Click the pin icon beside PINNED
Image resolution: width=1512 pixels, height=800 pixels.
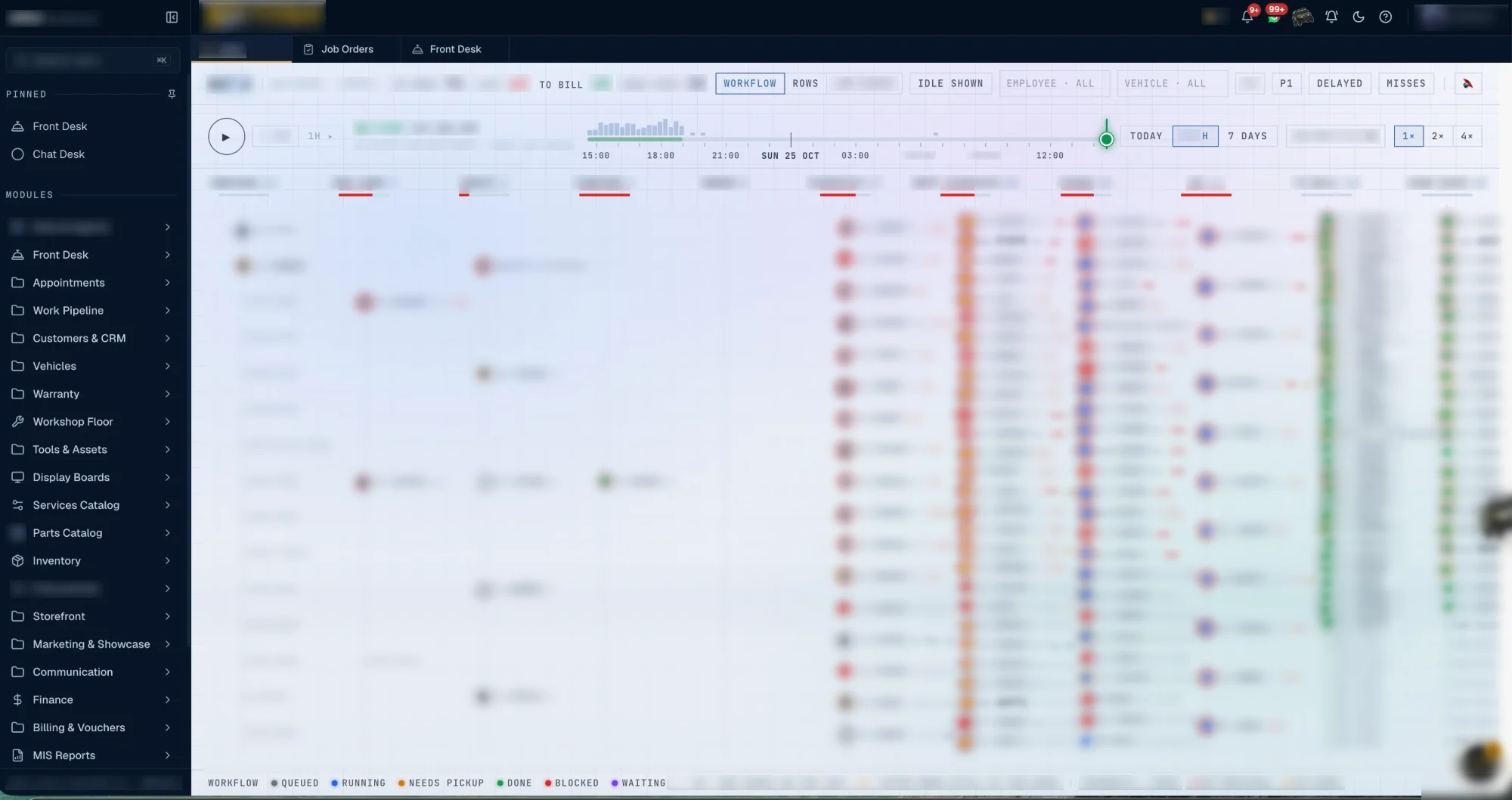[x=172, y=95]
